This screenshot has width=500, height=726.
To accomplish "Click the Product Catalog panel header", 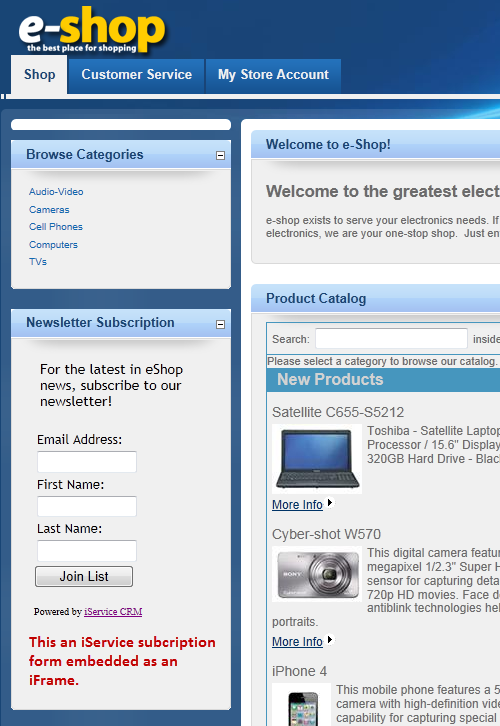I will (375, 299).
